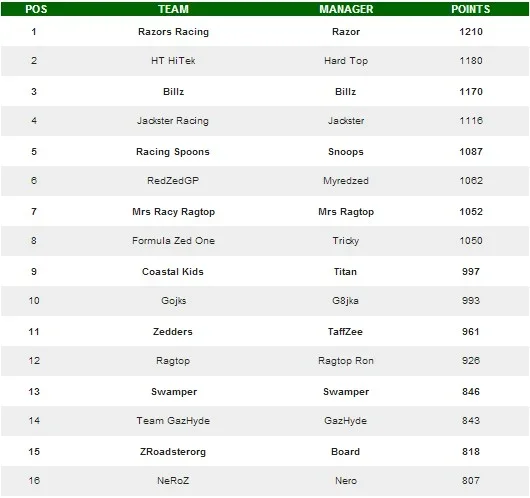530x498 pixels.
Task: Click the manager name TaffZee
Action: pos(345,332)
